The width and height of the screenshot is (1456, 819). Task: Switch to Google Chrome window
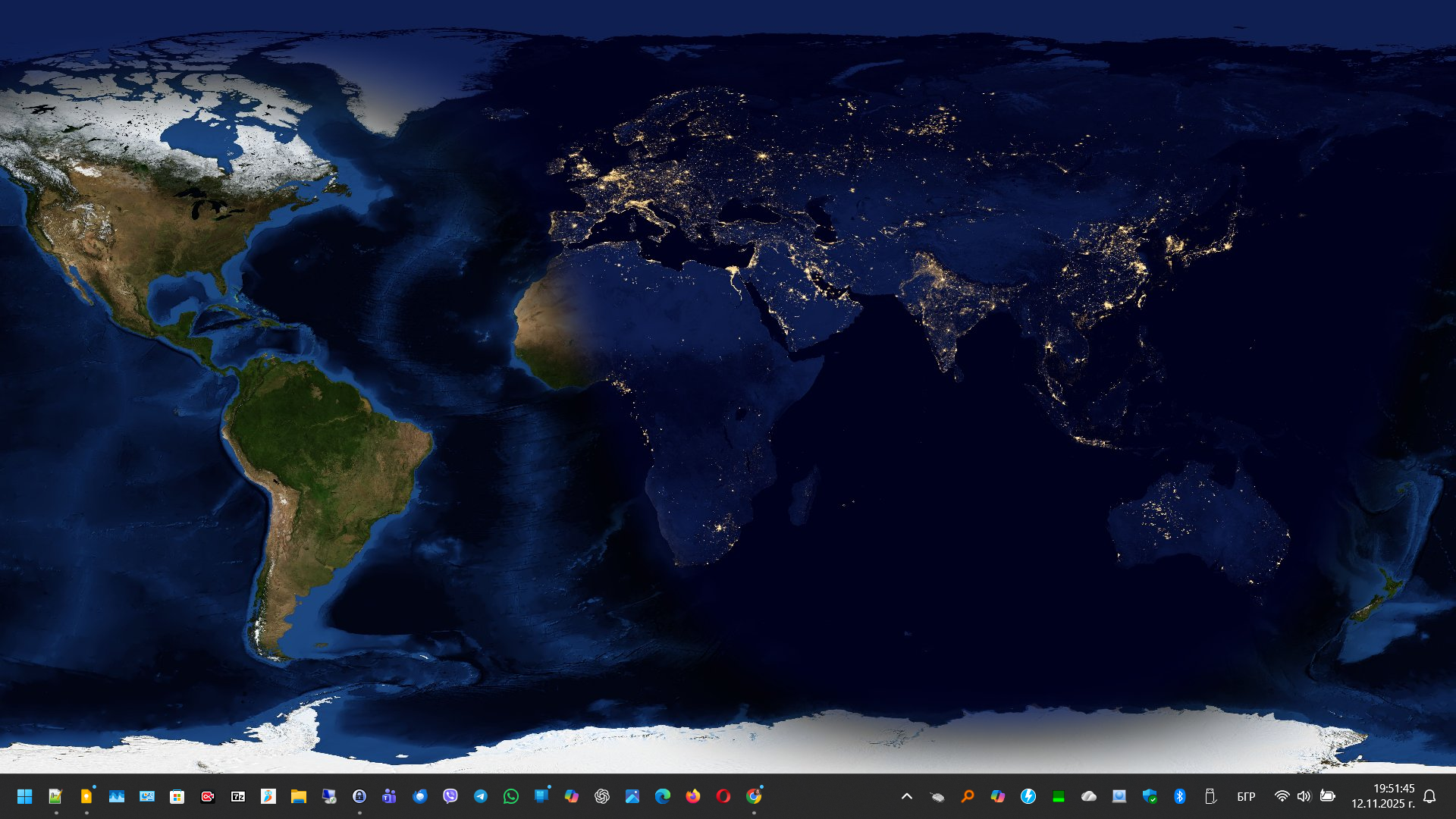(x=754, y=796)
